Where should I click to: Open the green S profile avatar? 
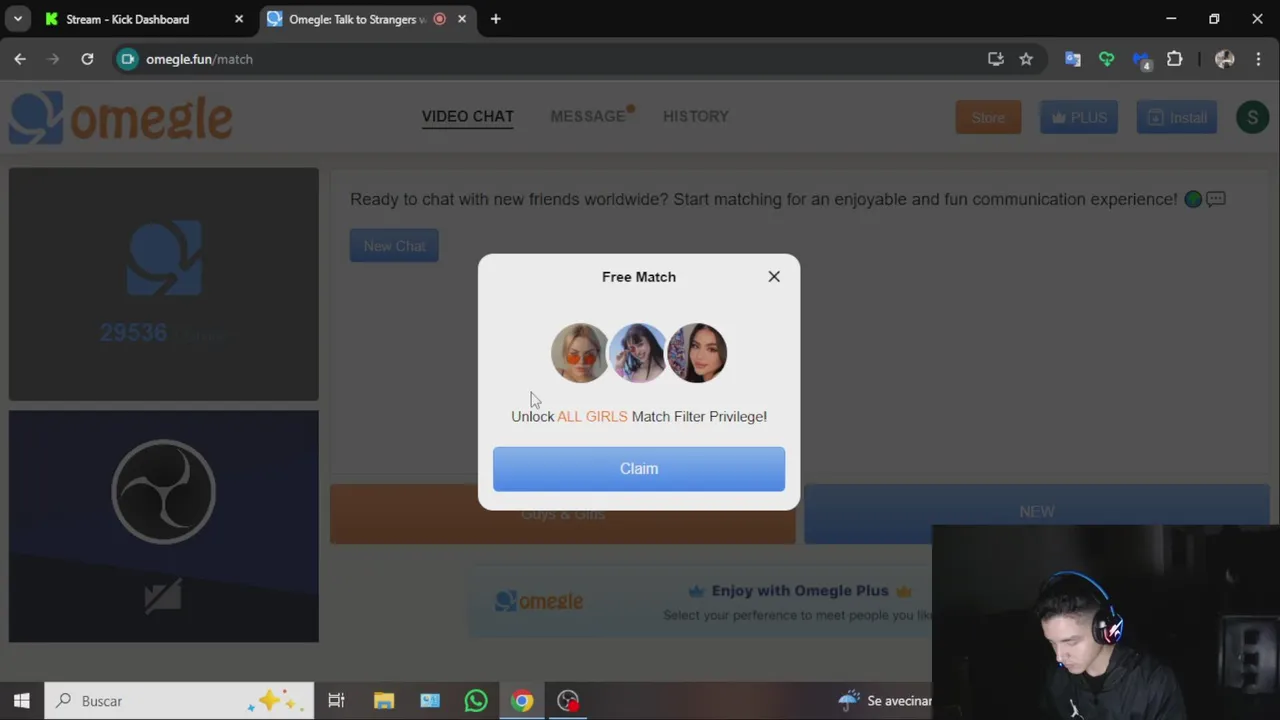point(1253,117)
